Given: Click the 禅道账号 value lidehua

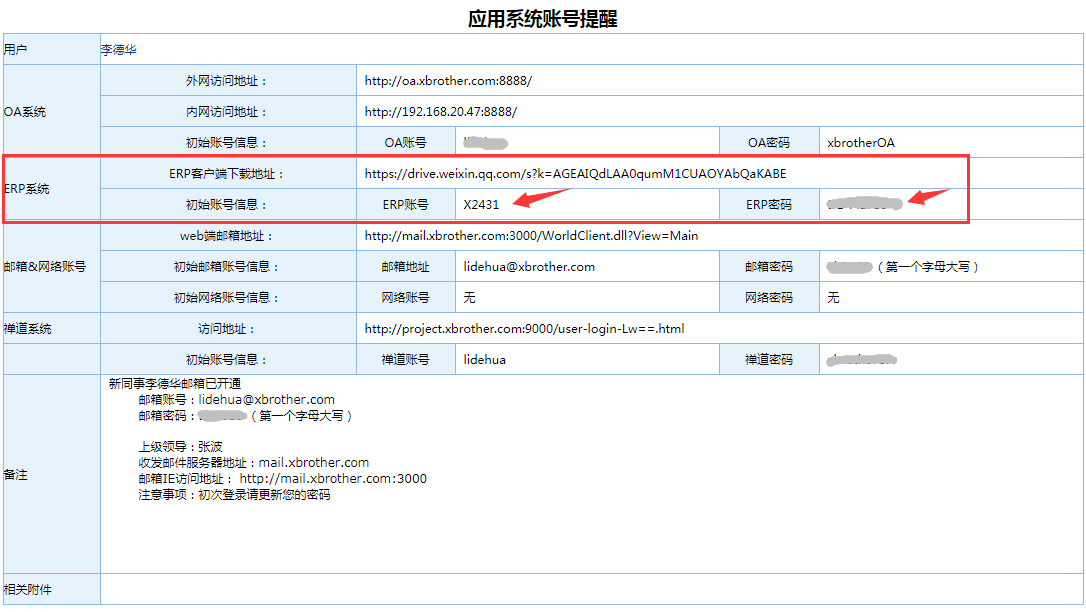Looking at the screenshot, I should 484,359.
